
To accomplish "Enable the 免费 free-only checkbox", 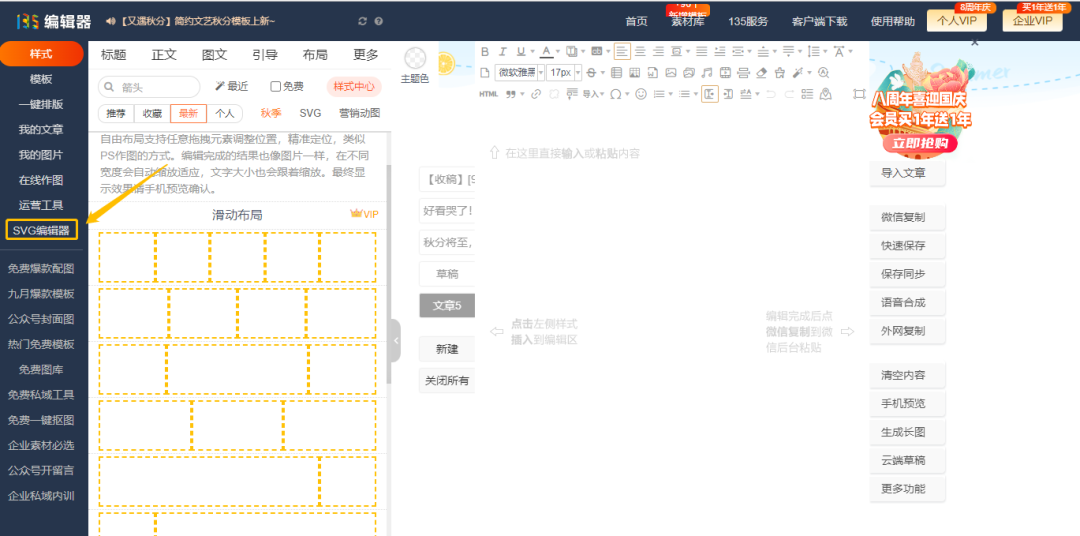I will tap(276, 87).
